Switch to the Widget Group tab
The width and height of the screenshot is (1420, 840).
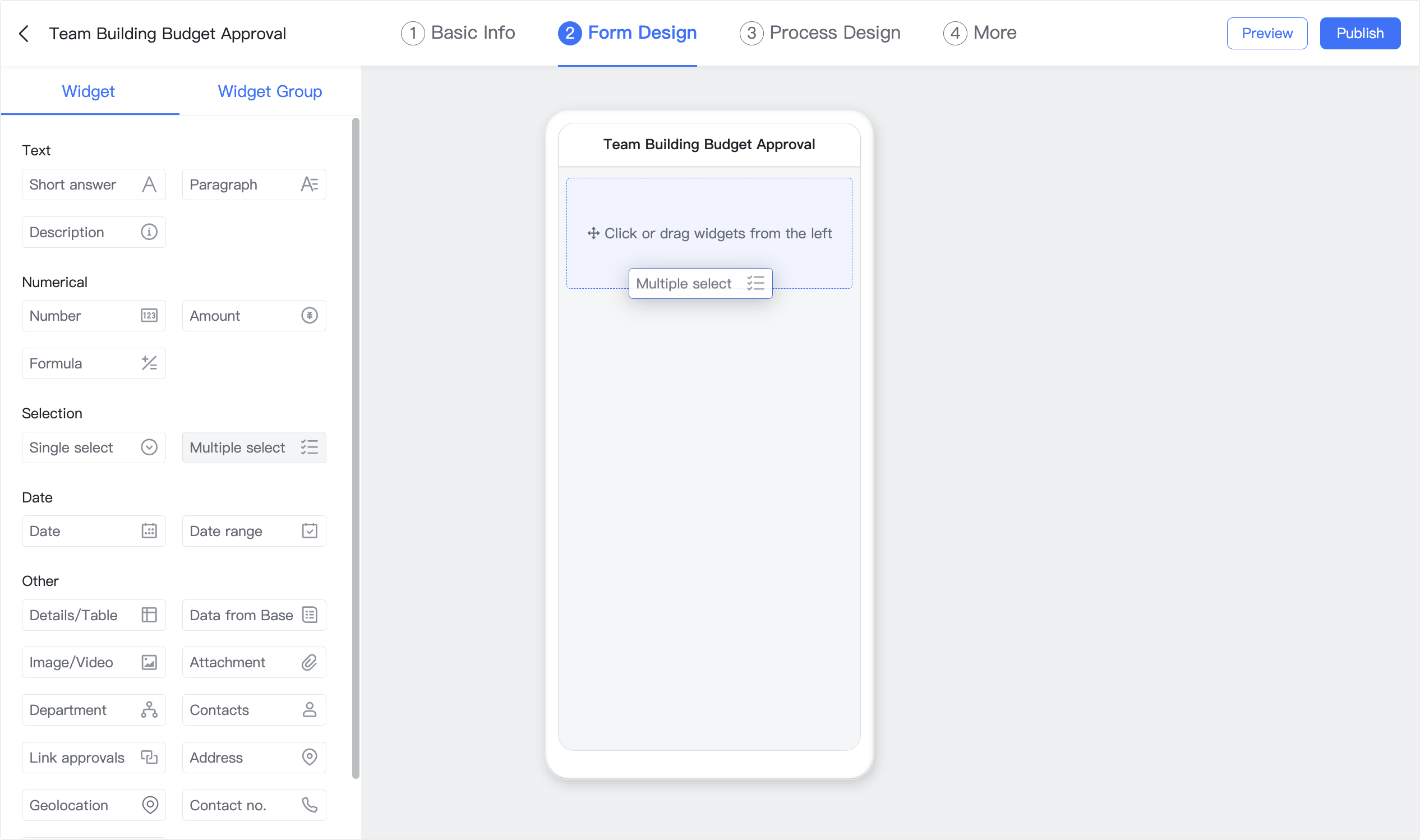[x=269, y=91]
